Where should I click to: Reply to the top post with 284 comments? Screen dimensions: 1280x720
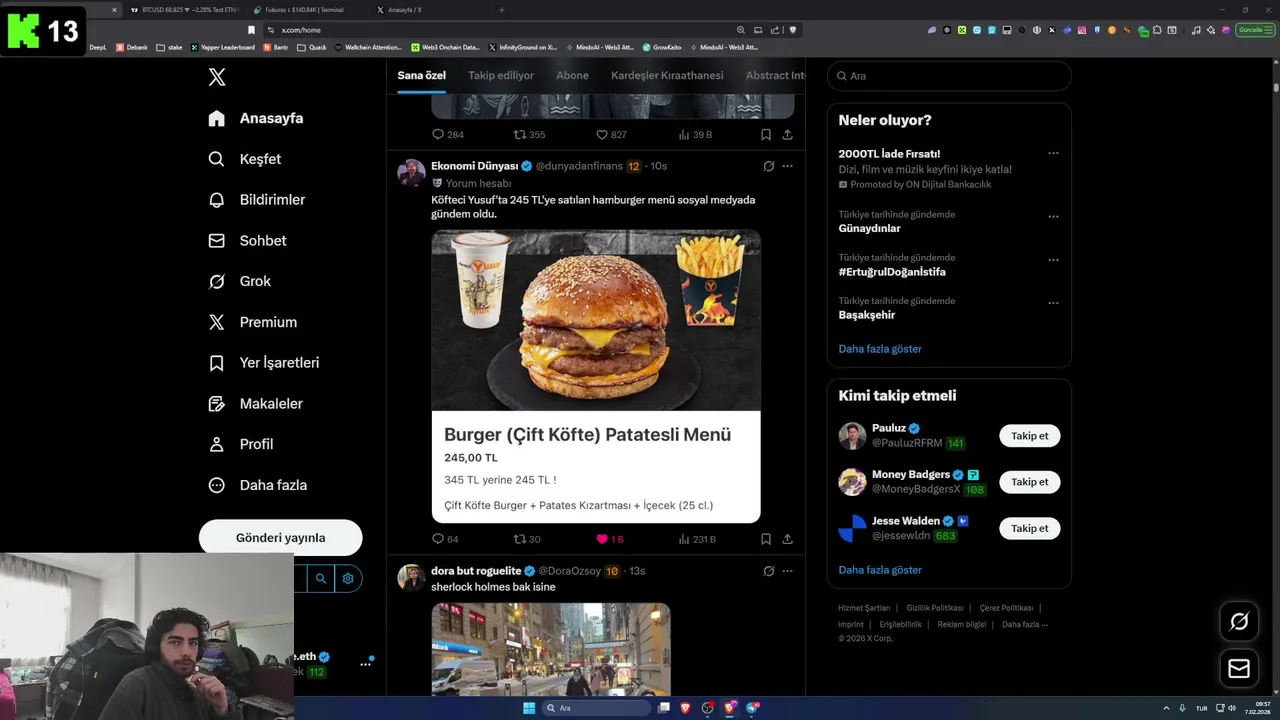[x=447, y=134]
